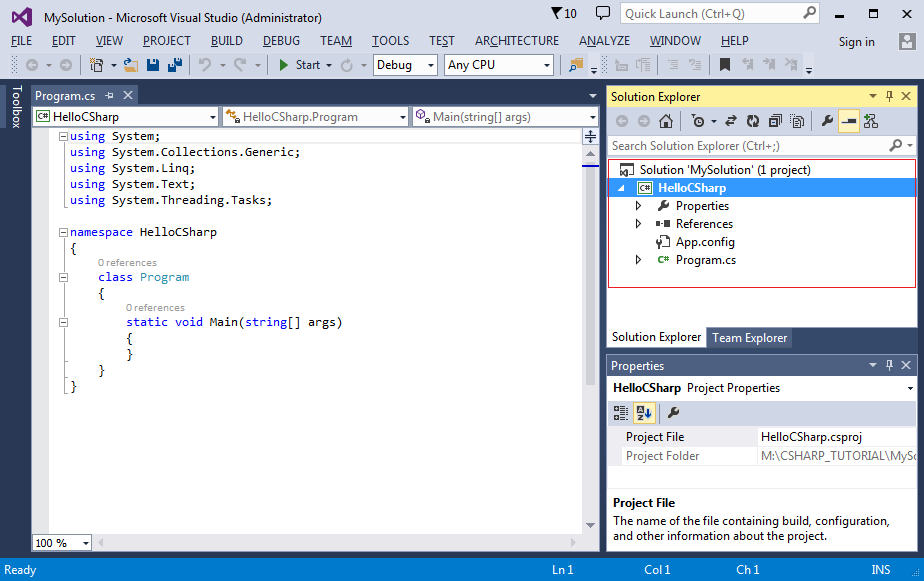Click the Undo arrow icon
This screenshot has height=581, width=924.
pyautogui.click(x=205, y=65)
